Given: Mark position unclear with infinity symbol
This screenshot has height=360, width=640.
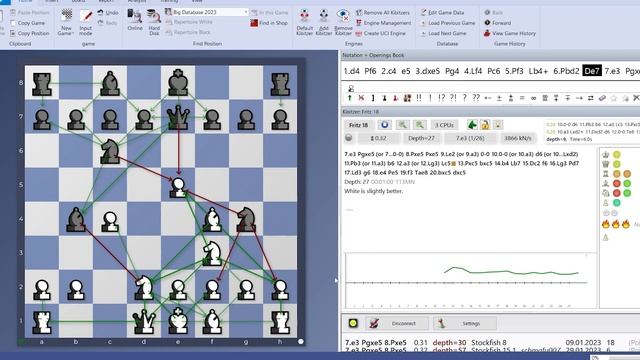Looking at the screenshot, I should (533, 98).
